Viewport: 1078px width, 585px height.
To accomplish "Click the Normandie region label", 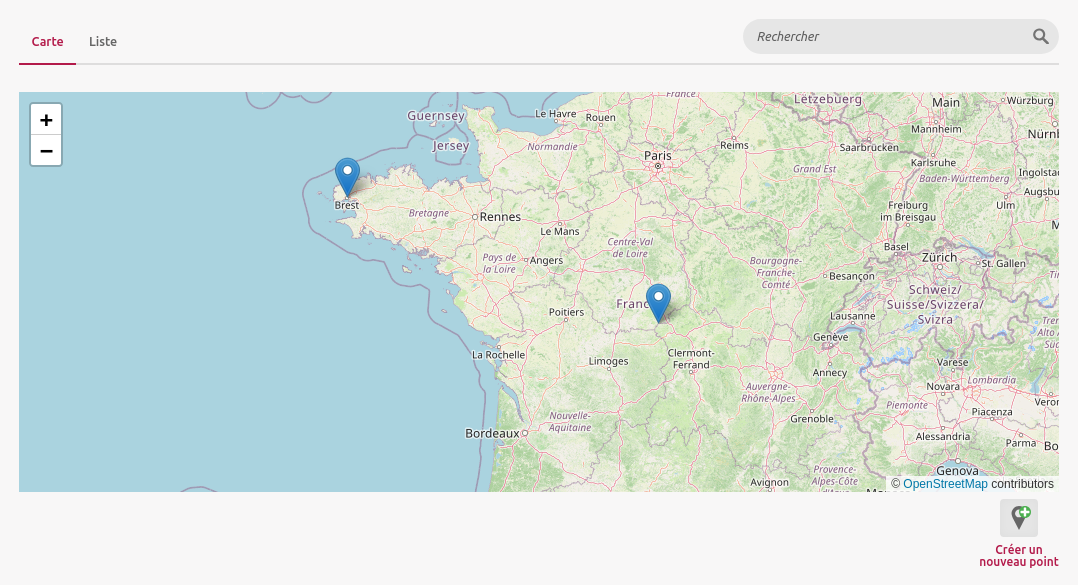I will pos(553,146).
